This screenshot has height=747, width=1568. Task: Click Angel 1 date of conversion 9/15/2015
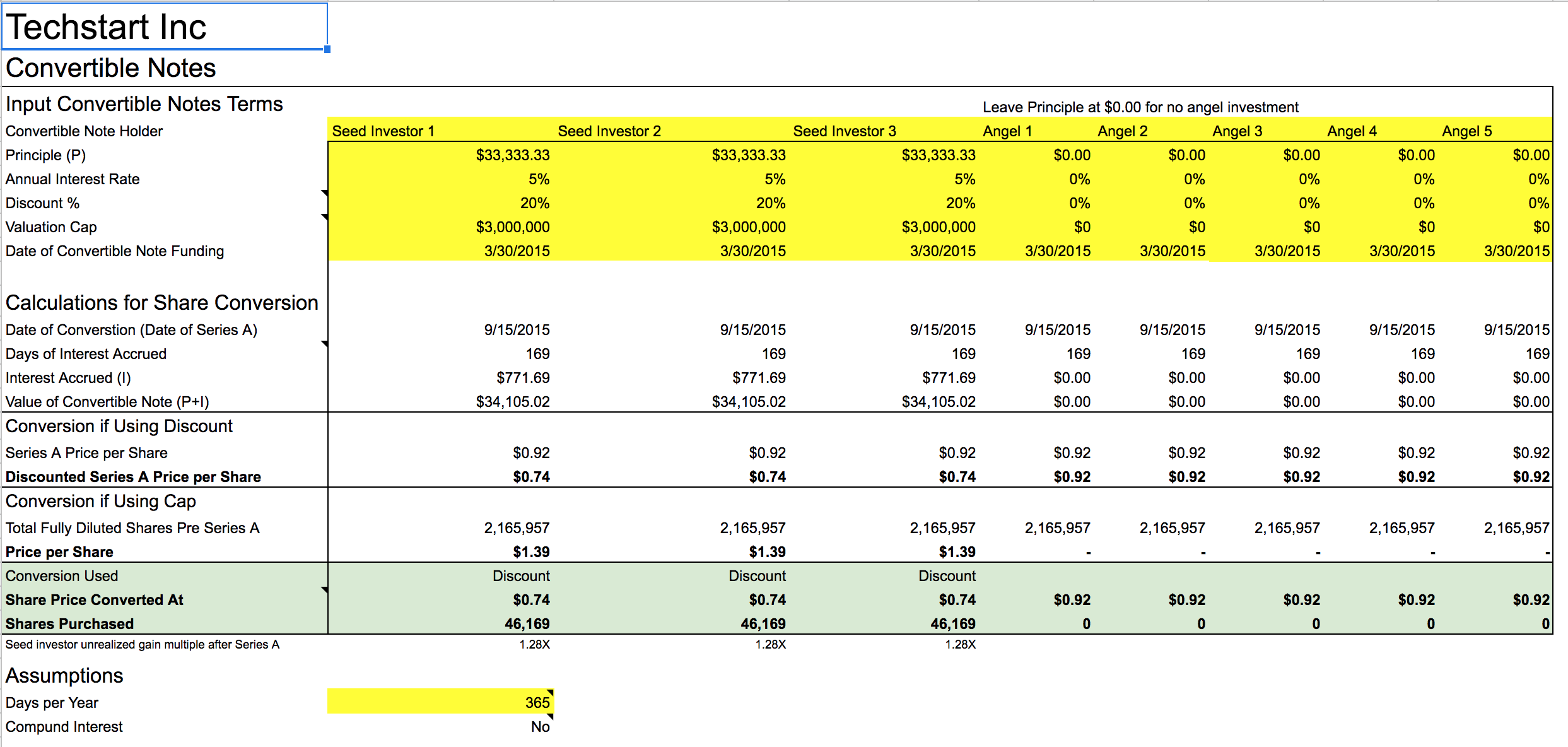[x=1058, y=330]
